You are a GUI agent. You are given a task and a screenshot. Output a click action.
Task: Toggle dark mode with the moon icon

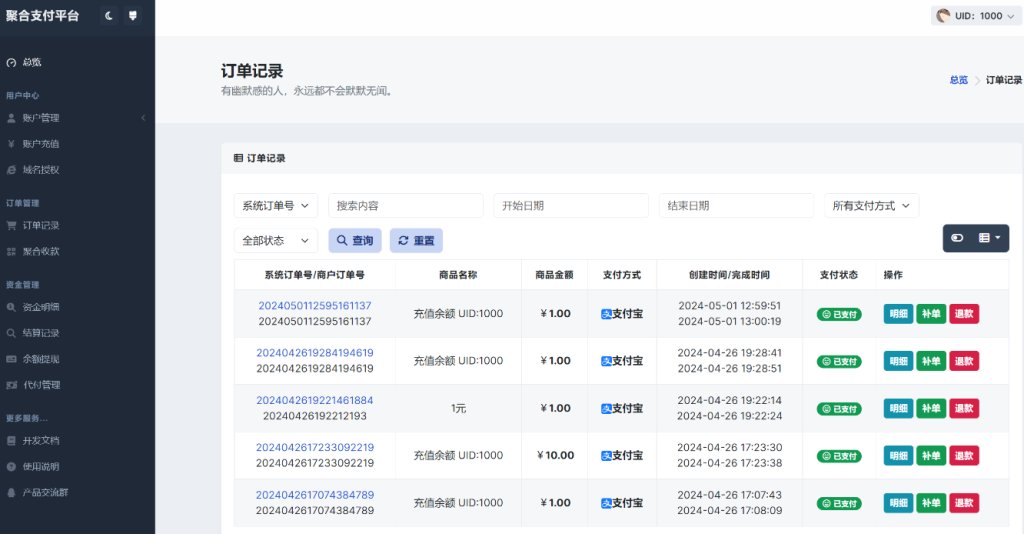(109, 16)
